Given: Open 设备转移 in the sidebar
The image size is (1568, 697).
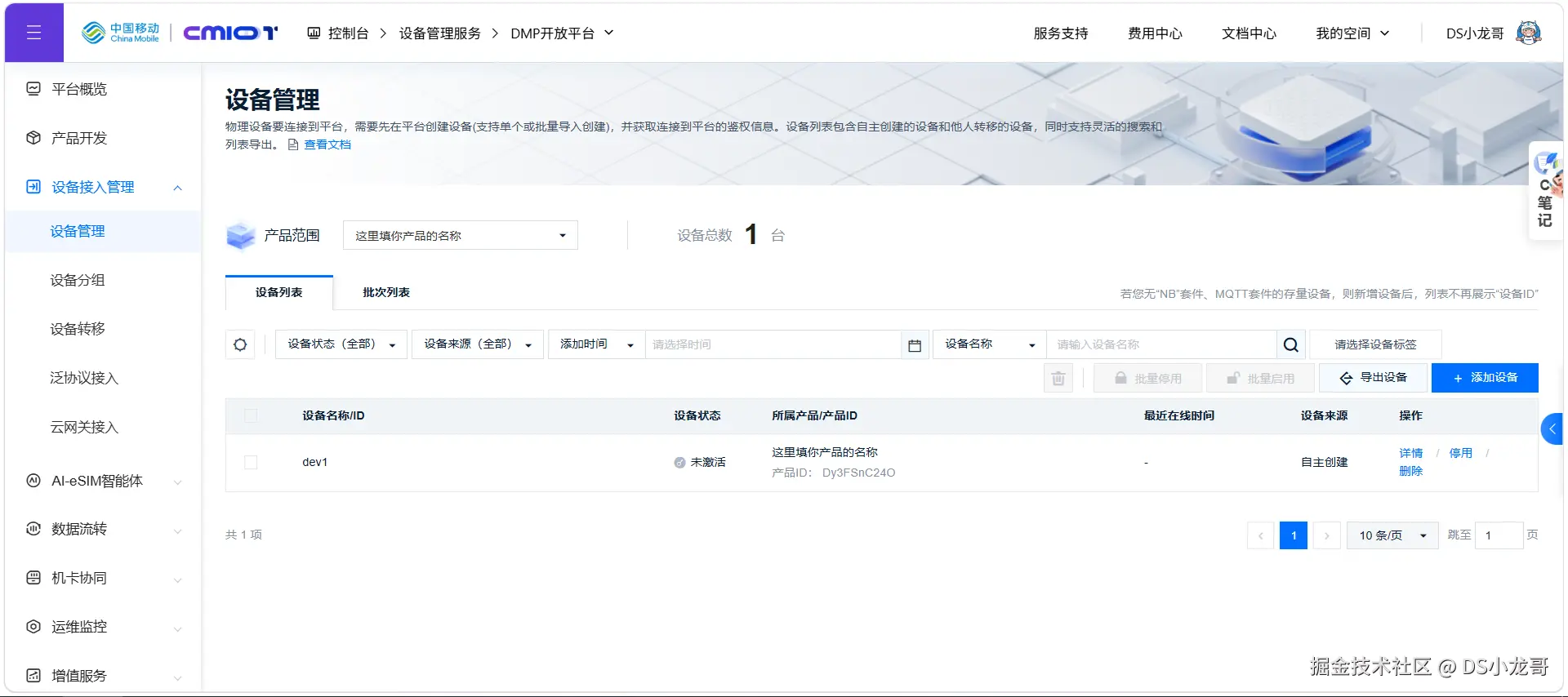Looking at the screenshot, I should pyautogui.click(x=78, y=329).
